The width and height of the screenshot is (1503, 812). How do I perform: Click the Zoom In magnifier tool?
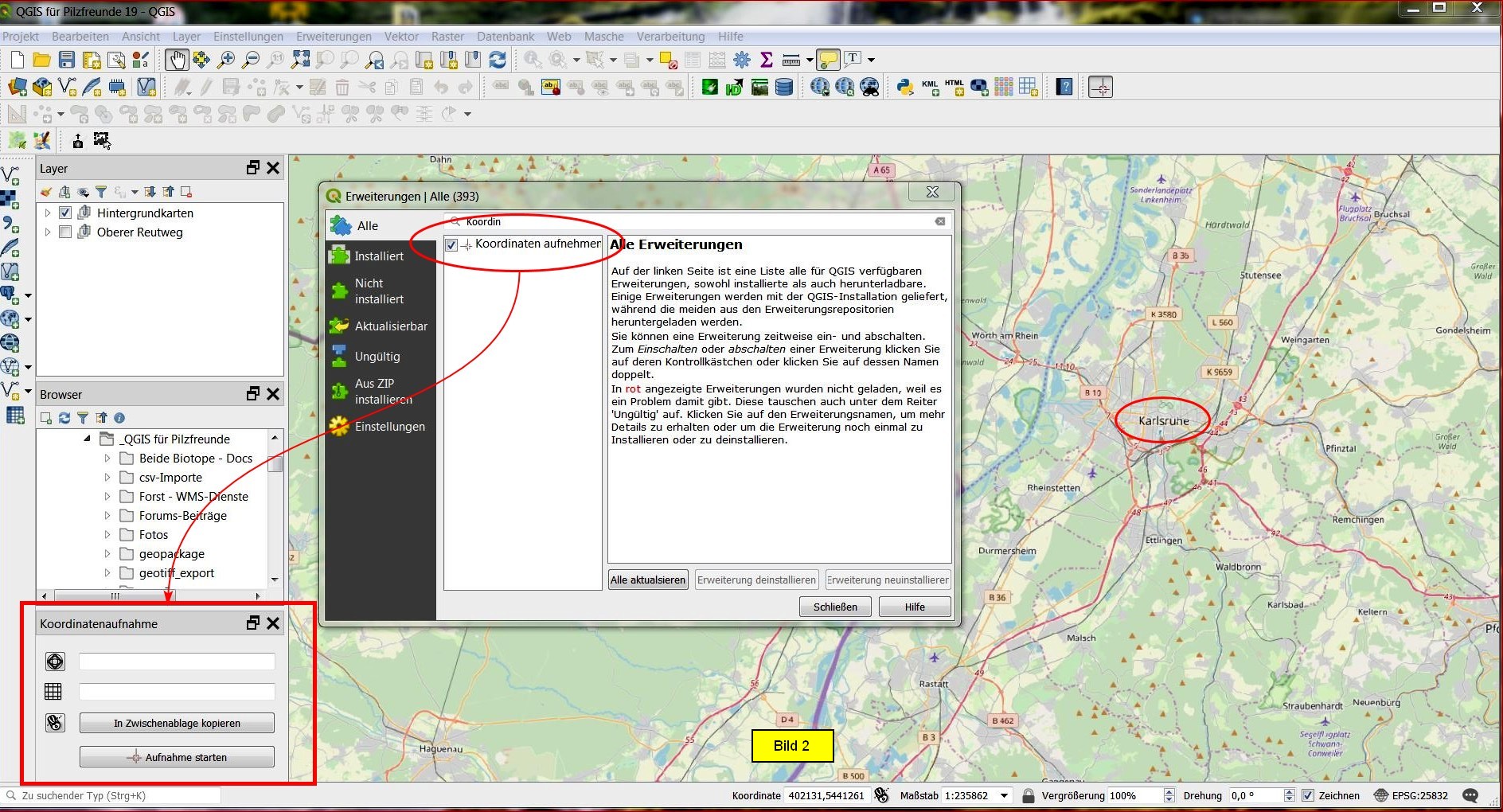[x=226, y=60]
